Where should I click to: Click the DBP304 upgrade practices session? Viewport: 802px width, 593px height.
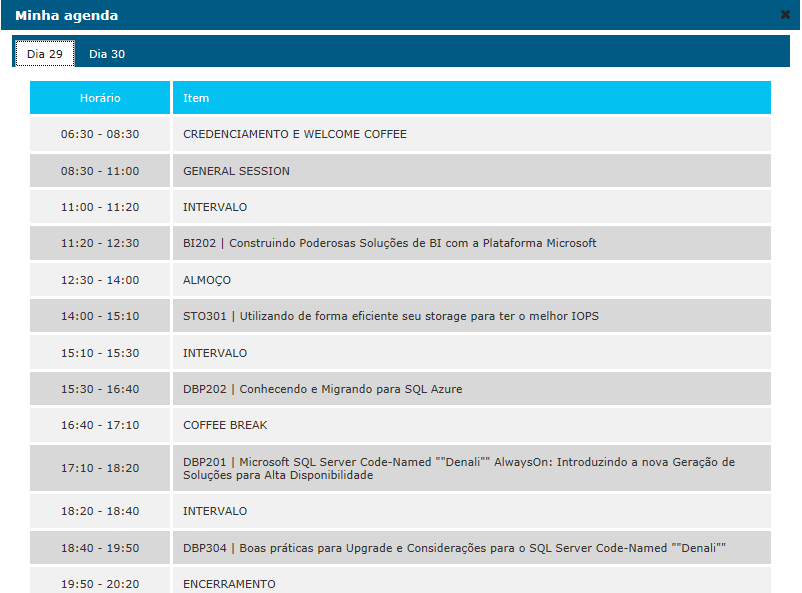point(453,548)
